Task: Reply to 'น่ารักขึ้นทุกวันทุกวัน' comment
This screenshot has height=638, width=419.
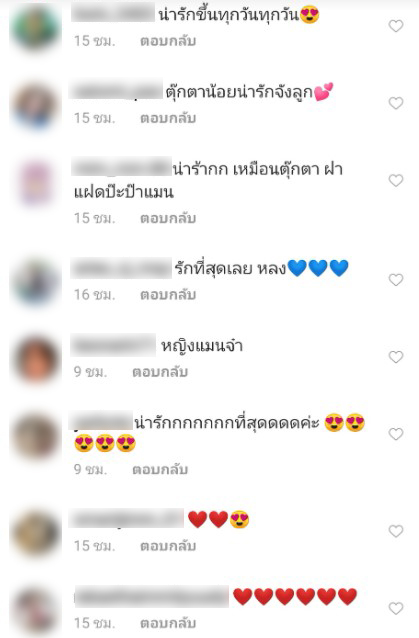Action: 168,41
